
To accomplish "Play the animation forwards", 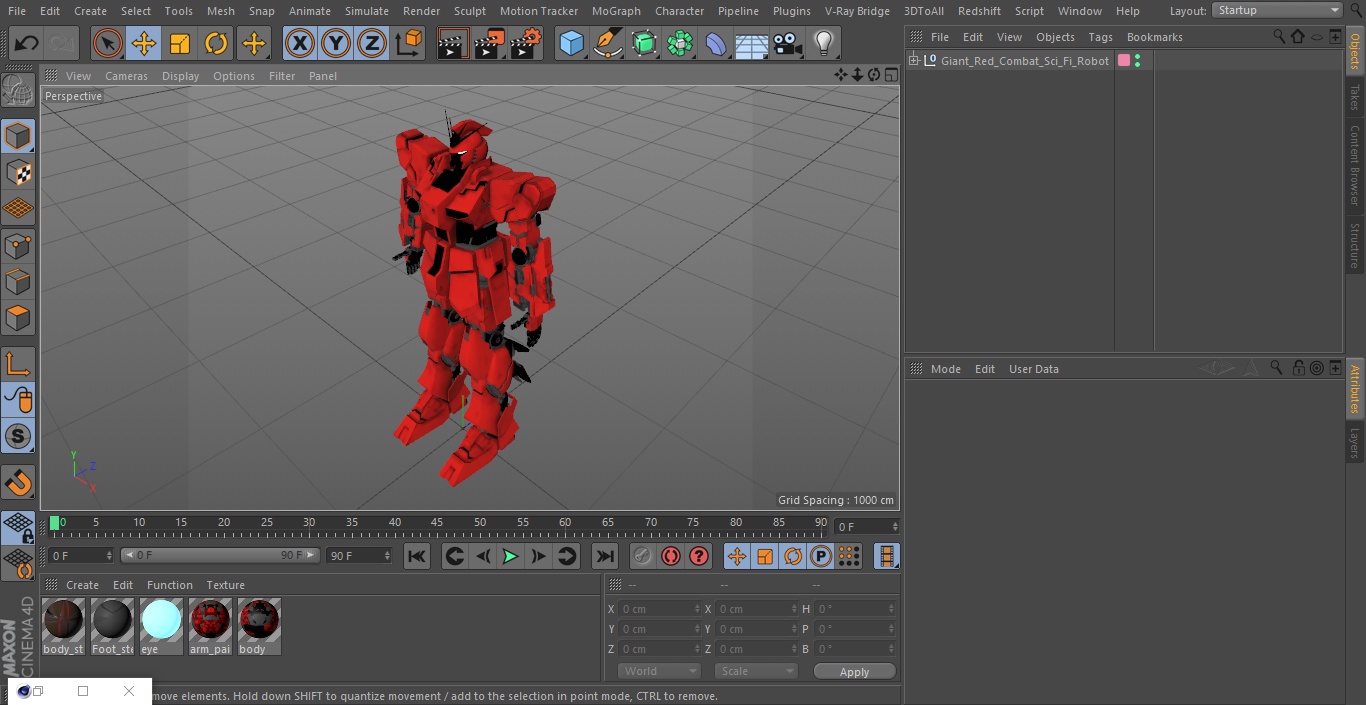I will [x=510, y=556].
